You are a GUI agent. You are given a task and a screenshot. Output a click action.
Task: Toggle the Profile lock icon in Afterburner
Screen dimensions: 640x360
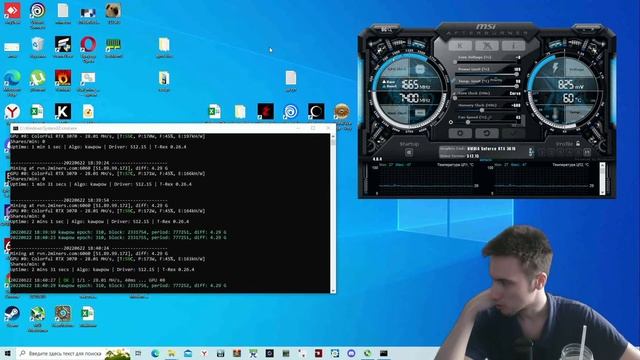click(x=578, y=144)
